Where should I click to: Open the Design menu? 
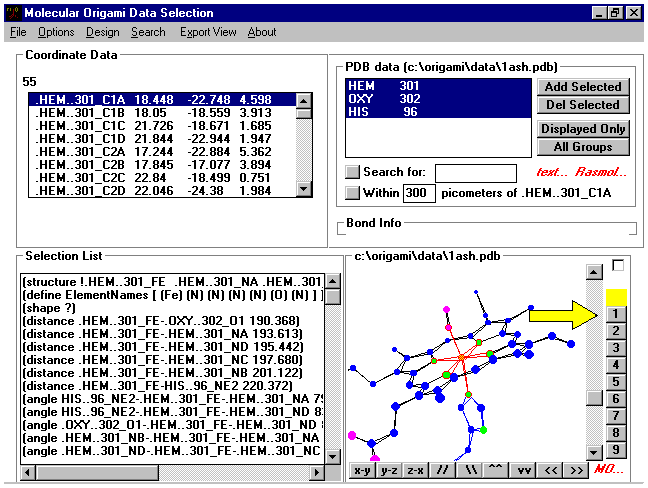[x=102, y=32]
